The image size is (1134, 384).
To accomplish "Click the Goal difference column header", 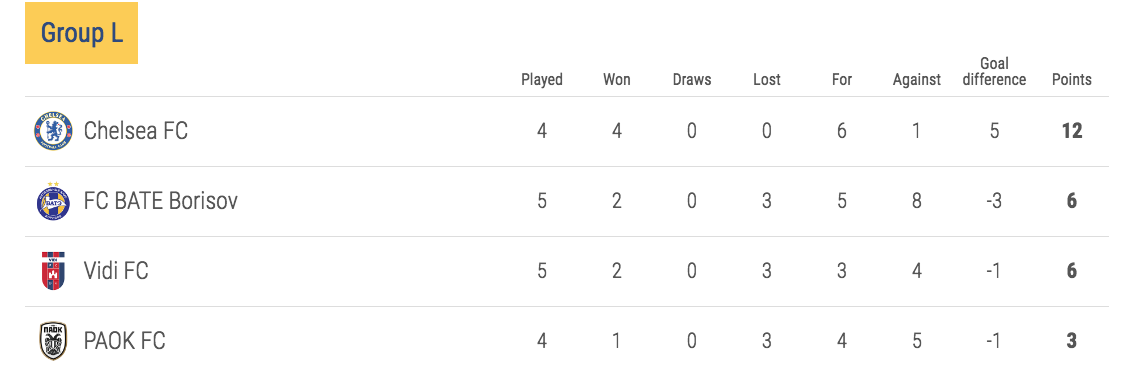I will point(994,72).
